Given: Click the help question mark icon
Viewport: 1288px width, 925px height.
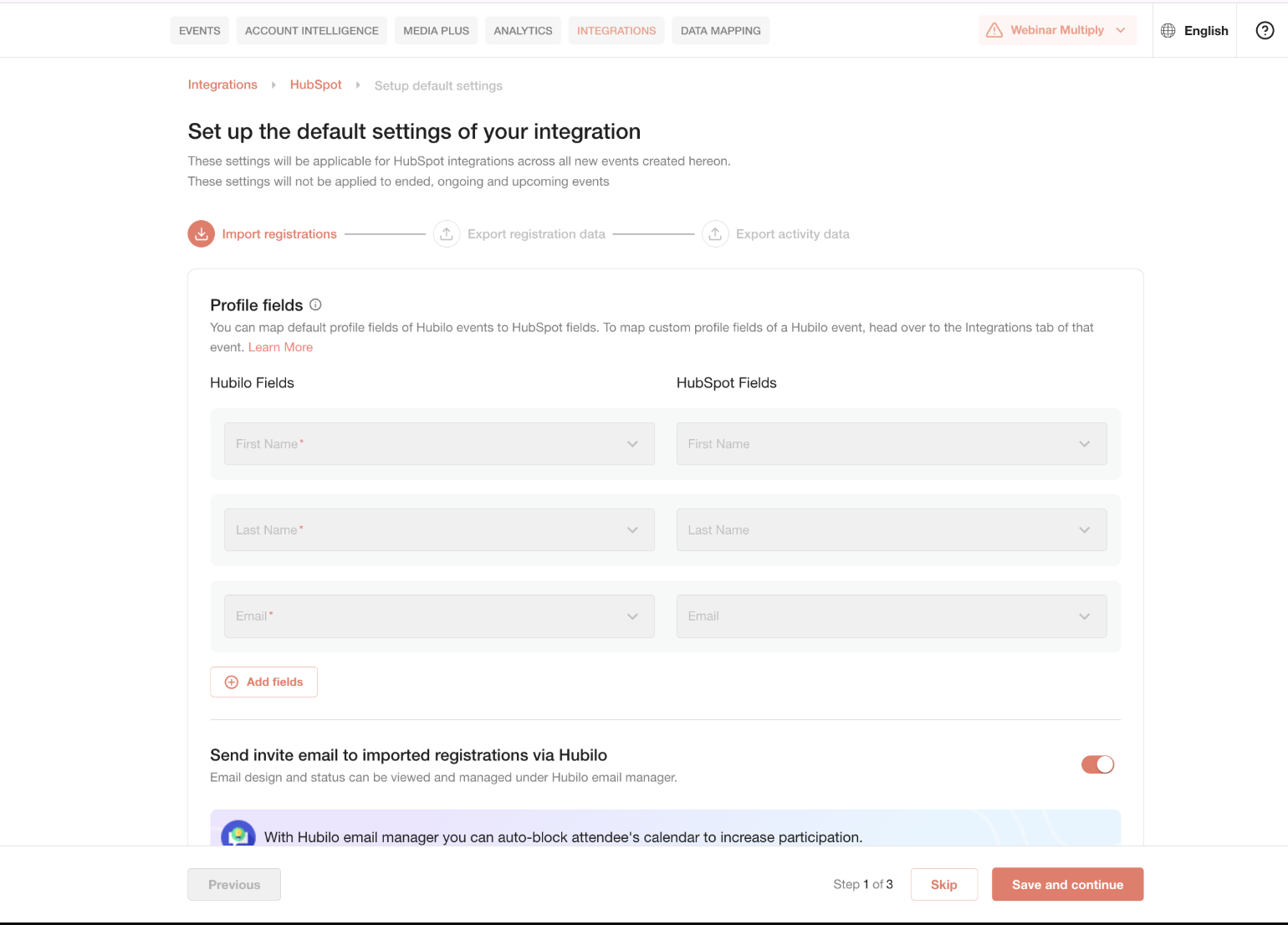Looking at the screenshot, I should 1265,30.
